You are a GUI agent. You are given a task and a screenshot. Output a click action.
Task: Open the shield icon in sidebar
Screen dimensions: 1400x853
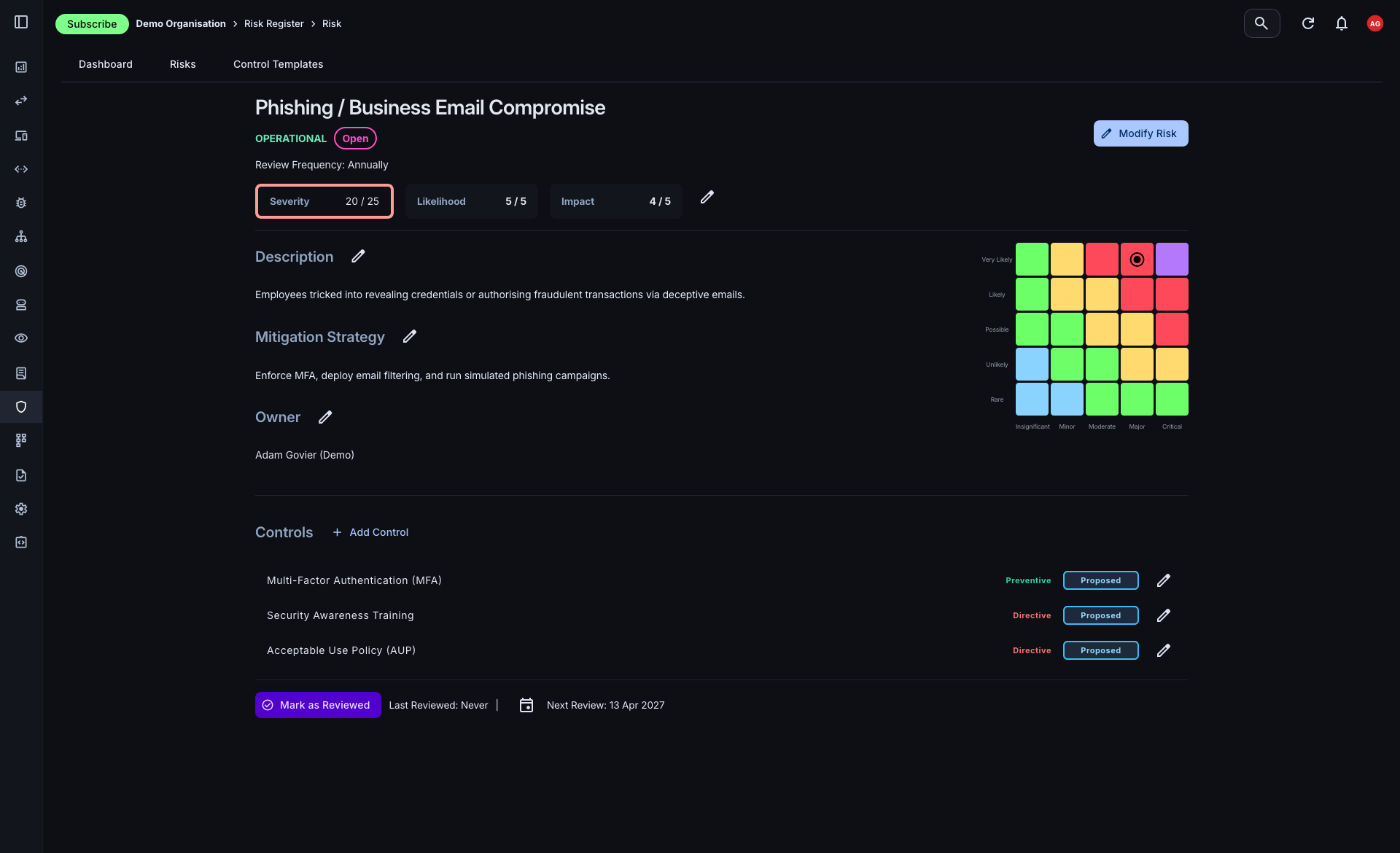21,407
